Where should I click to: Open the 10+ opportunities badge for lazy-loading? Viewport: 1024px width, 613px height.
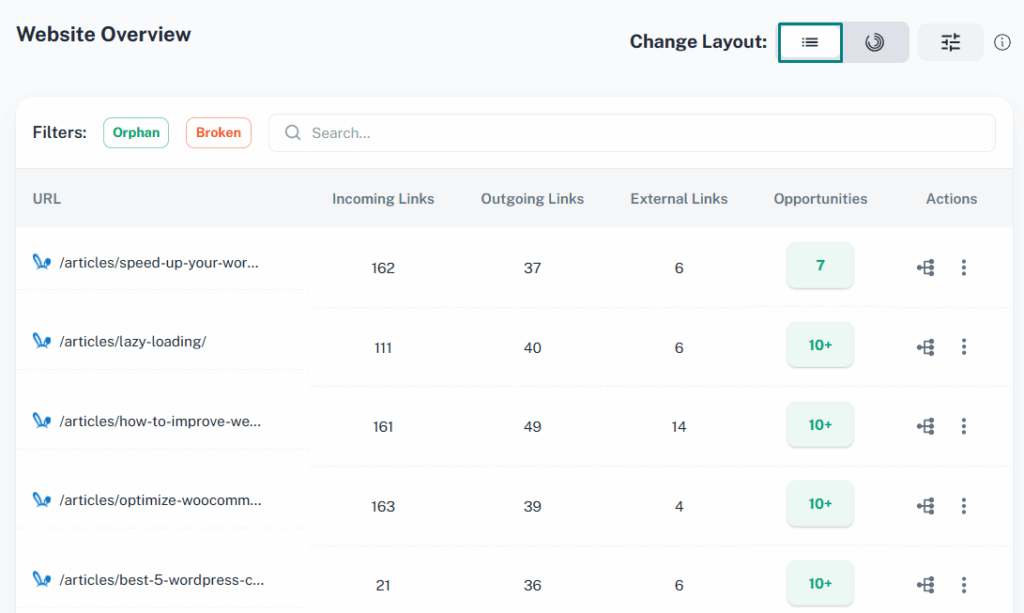point(820,345)
